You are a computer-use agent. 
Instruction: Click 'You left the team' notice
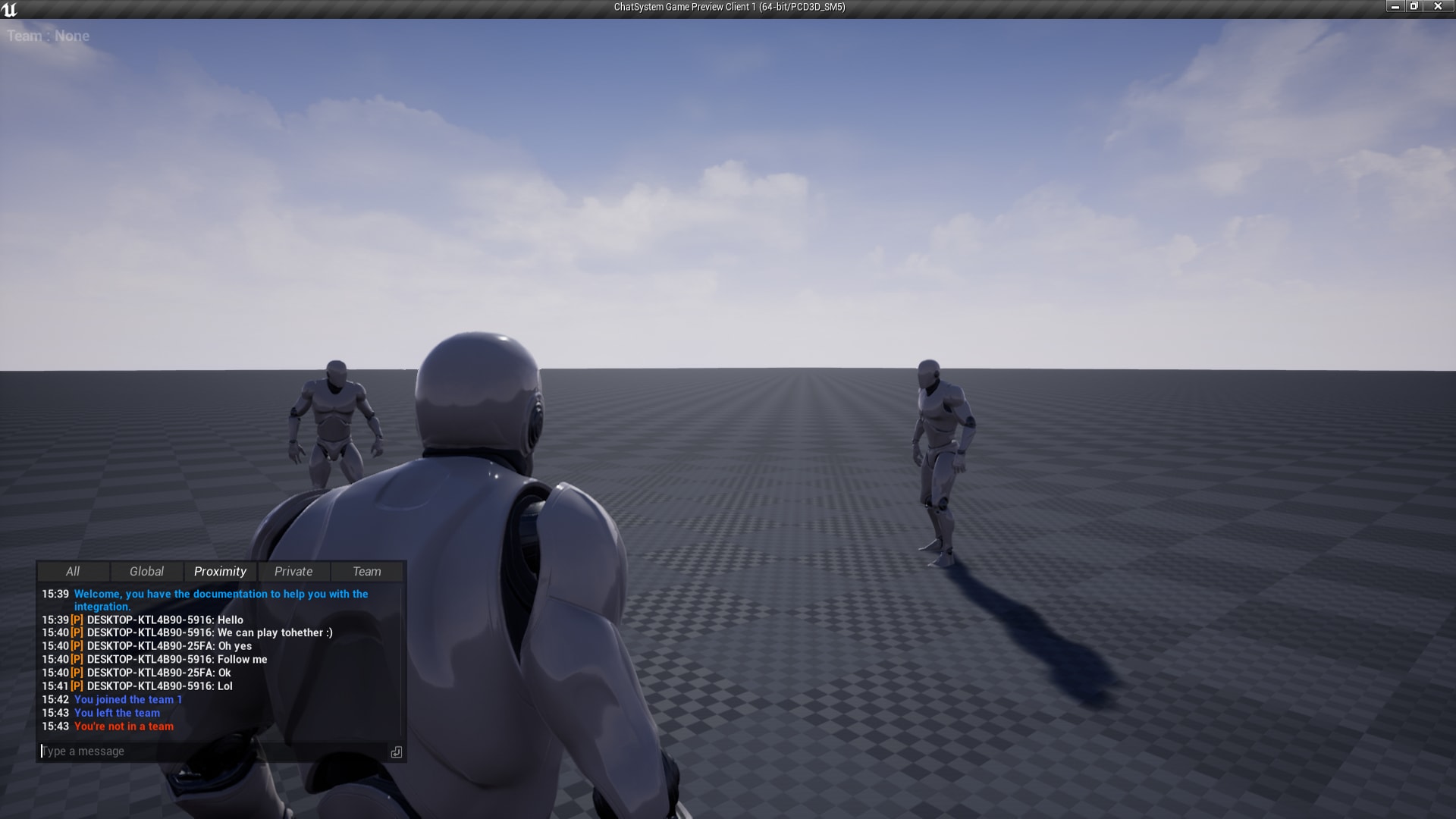[x=117, y=713]
